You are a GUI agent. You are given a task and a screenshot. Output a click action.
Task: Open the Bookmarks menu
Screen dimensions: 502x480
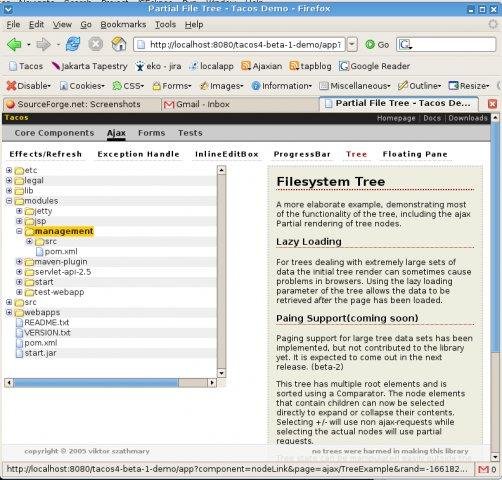[x=123, y=25]
